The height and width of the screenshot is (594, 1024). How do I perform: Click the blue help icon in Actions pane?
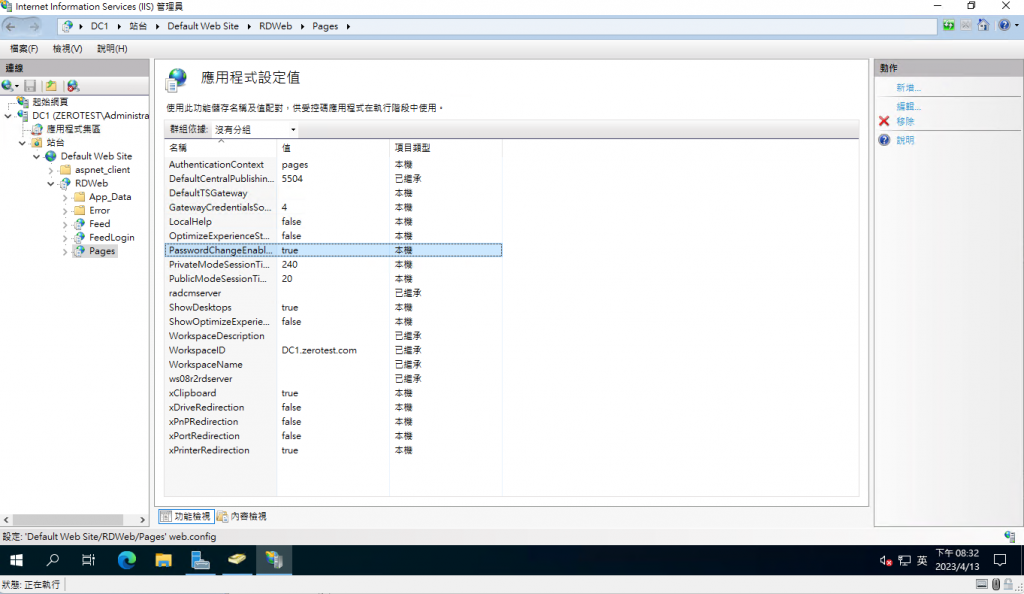pyautogui.click(x=884, y=140)
